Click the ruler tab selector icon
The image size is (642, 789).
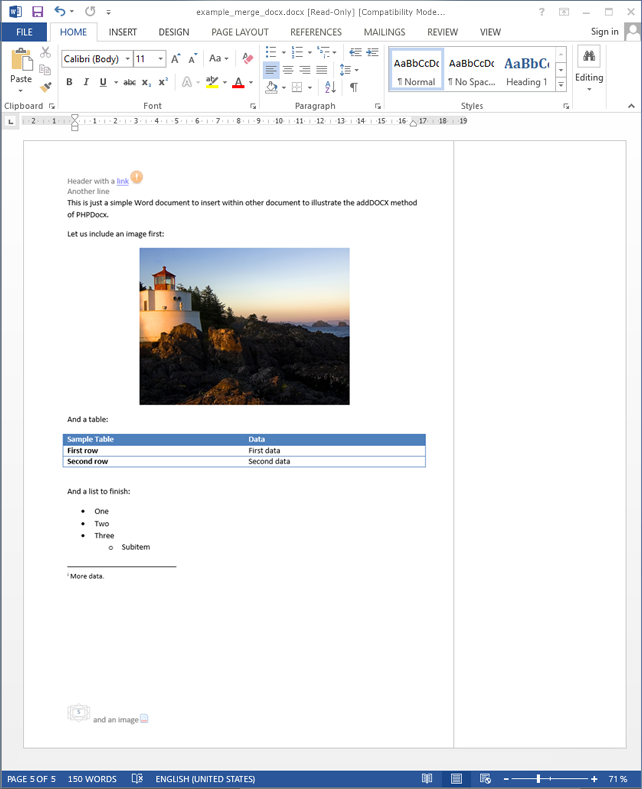pos(11,121)
